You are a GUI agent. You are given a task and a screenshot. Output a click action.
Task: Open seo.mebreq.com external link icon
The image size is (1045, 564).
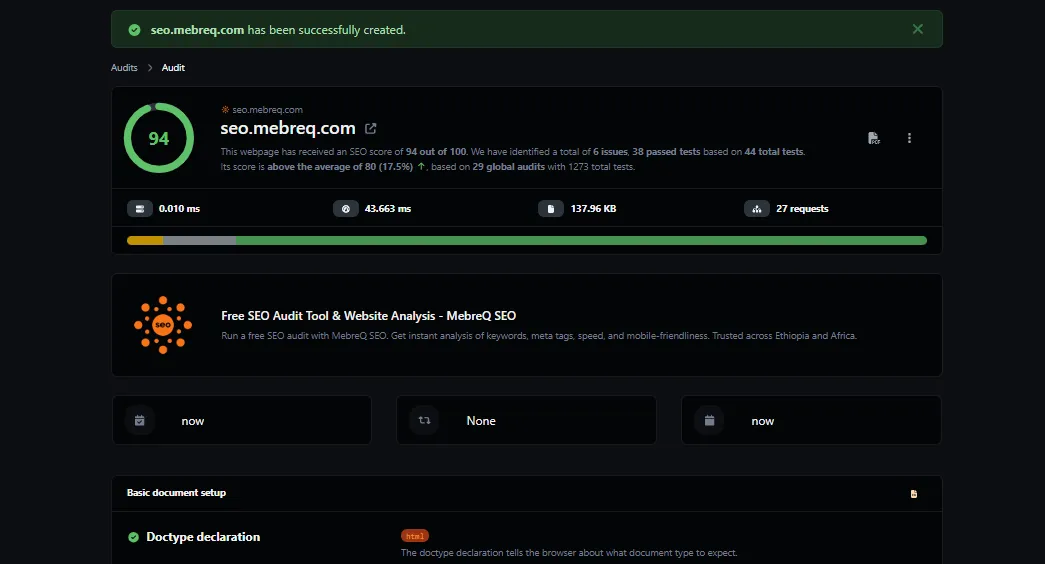click(x=371, y=128)
